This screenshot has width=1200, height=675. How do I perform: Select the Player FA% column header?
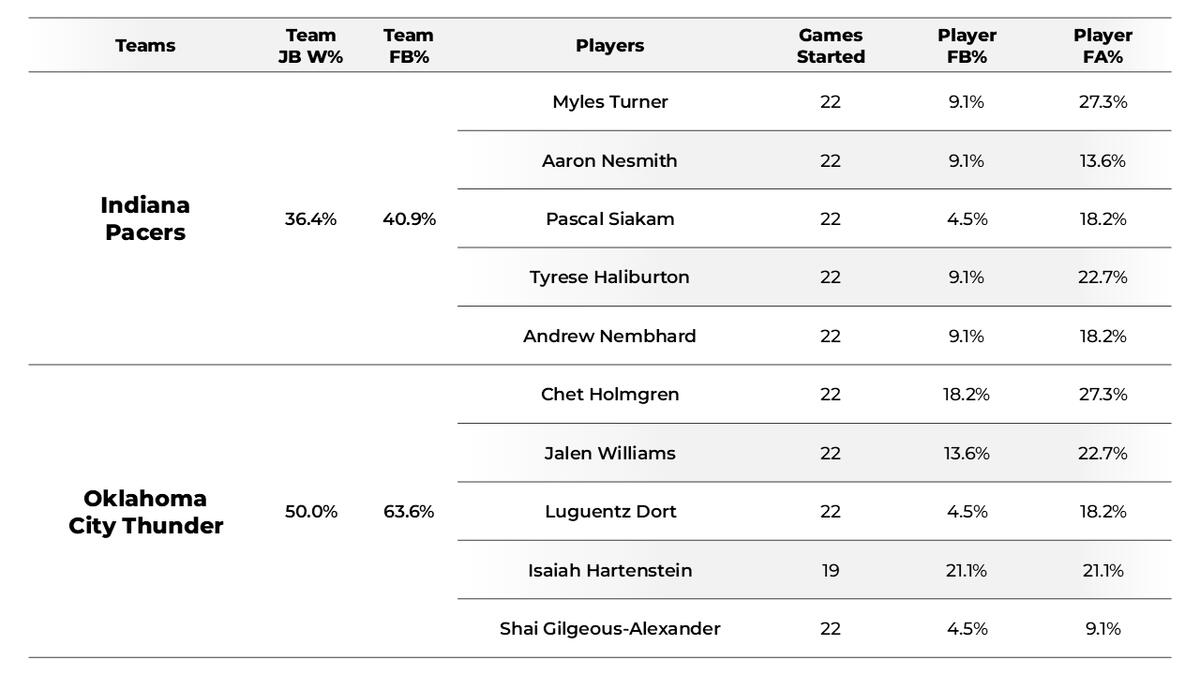(1102, 46)
